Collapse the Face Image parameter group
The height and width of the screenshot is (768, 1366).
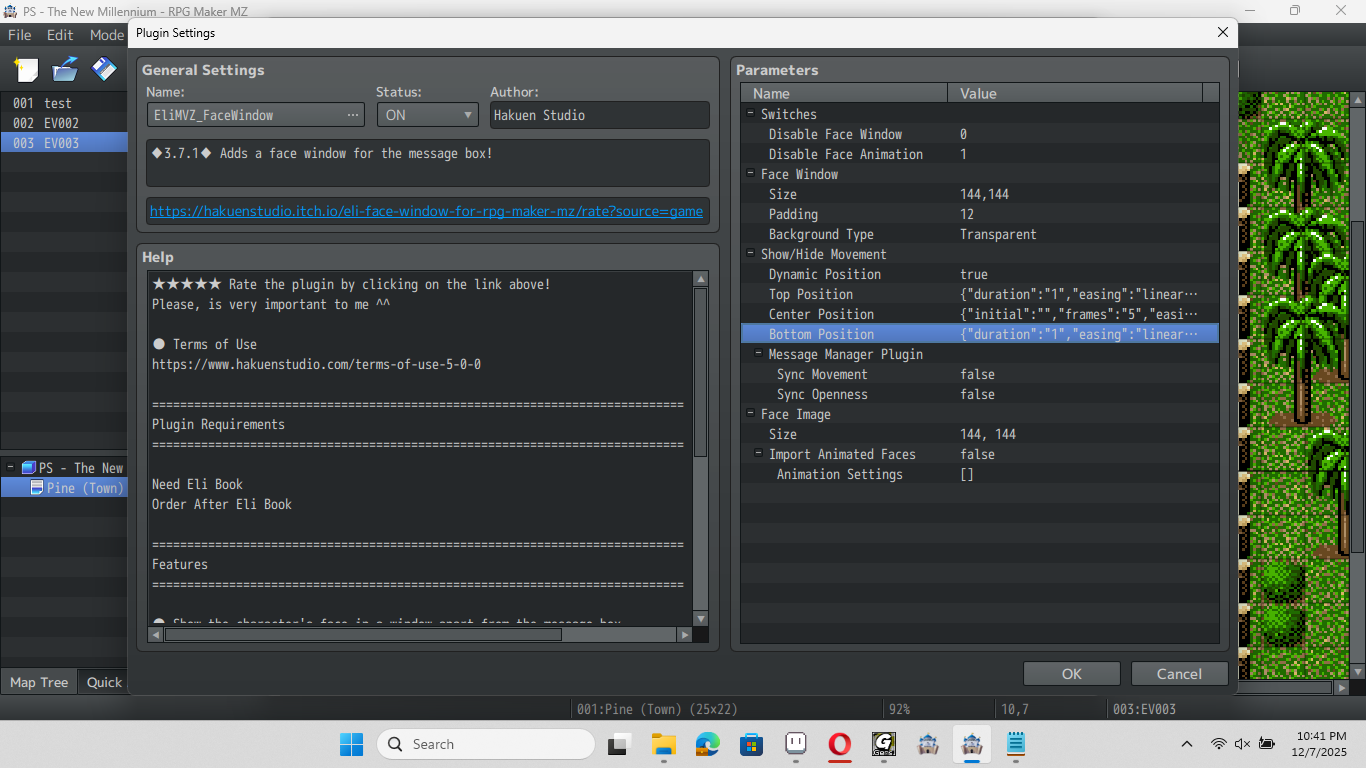coord(750,413)
